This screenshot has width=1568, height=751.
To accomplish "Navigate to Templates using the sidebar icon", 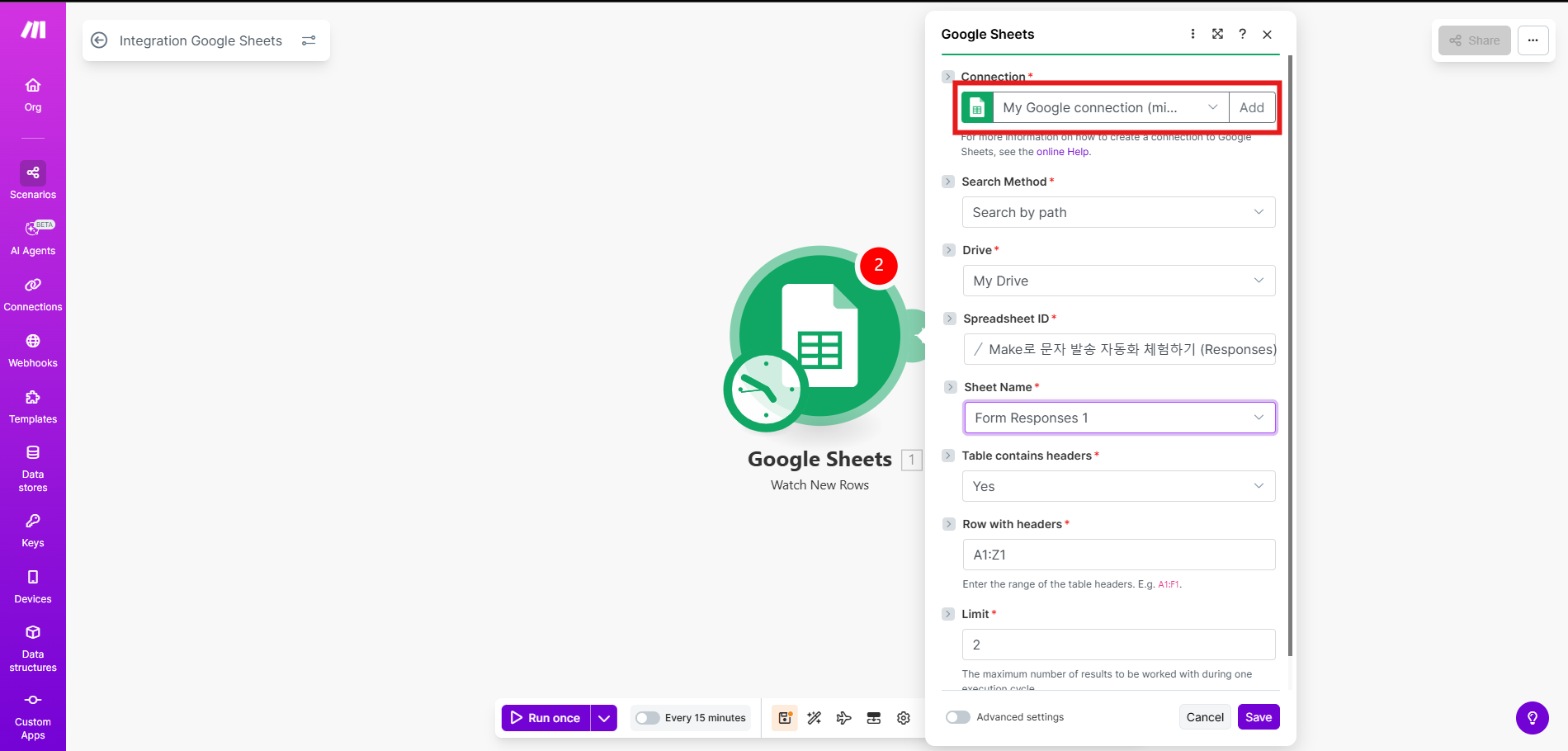I will click(x=32, y=405).
